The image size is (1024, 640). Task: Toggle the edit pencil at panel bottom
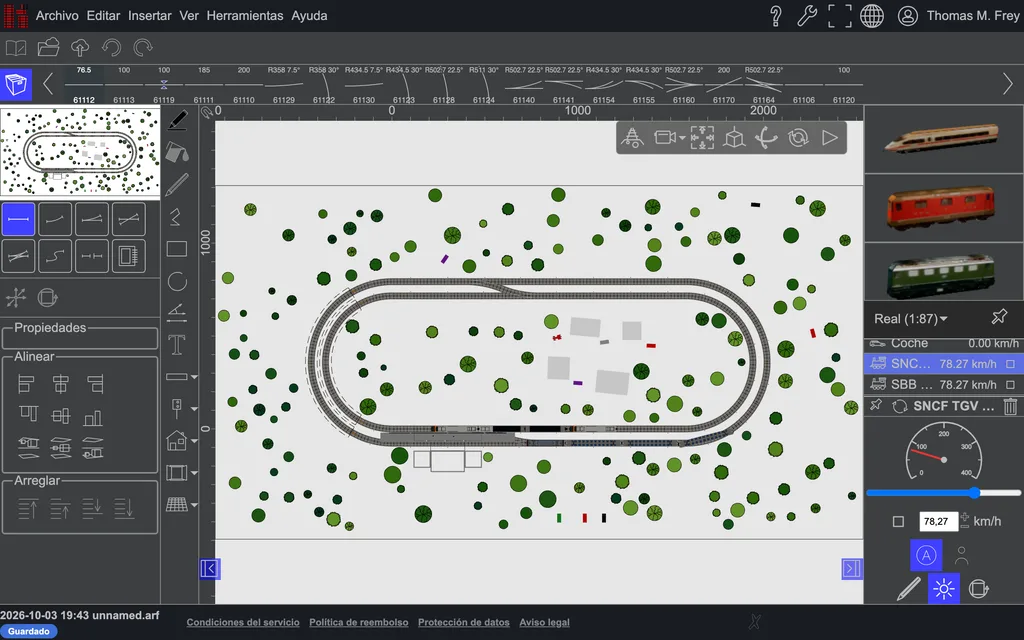tap(908, 589)
